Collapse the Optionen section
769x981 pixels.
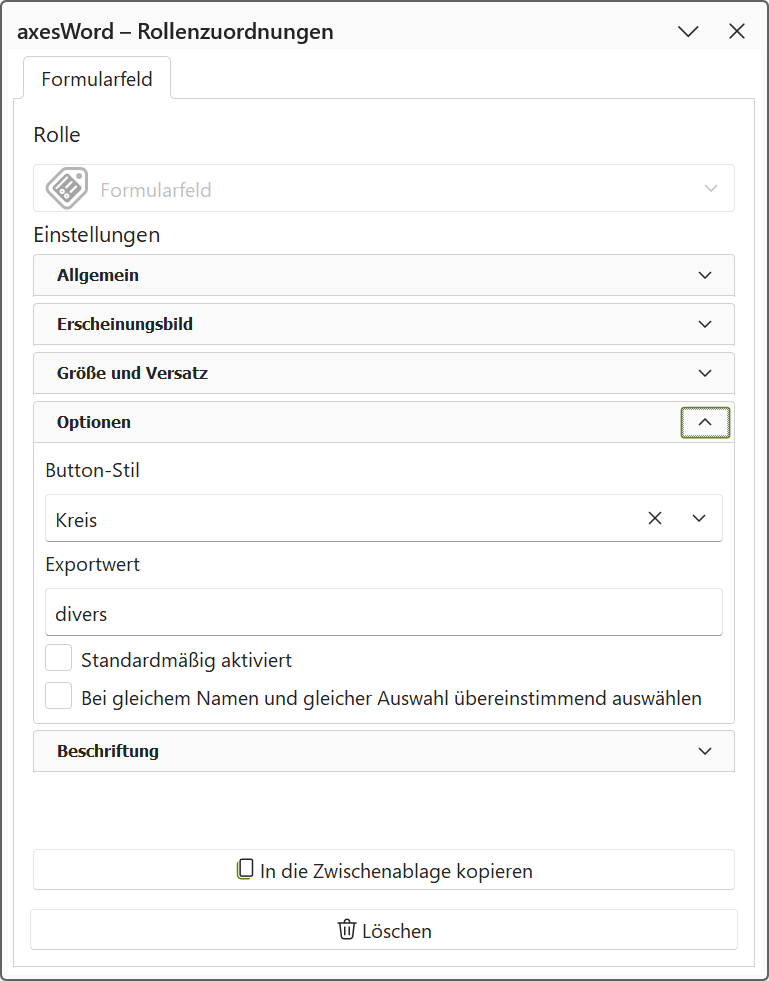705,422
